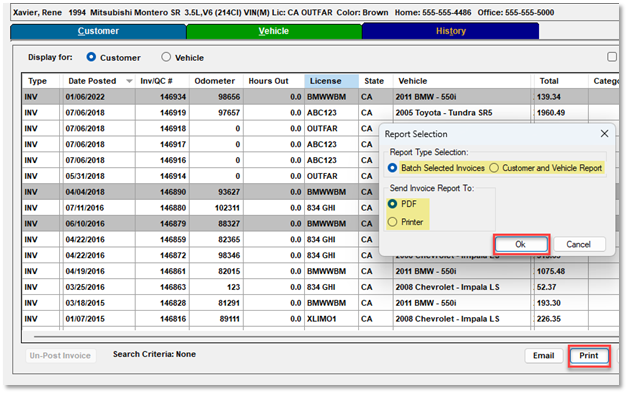This screenshot has width=628, height=394.
Task: Select invoice number 146828
Action: [x=173, y=303]
